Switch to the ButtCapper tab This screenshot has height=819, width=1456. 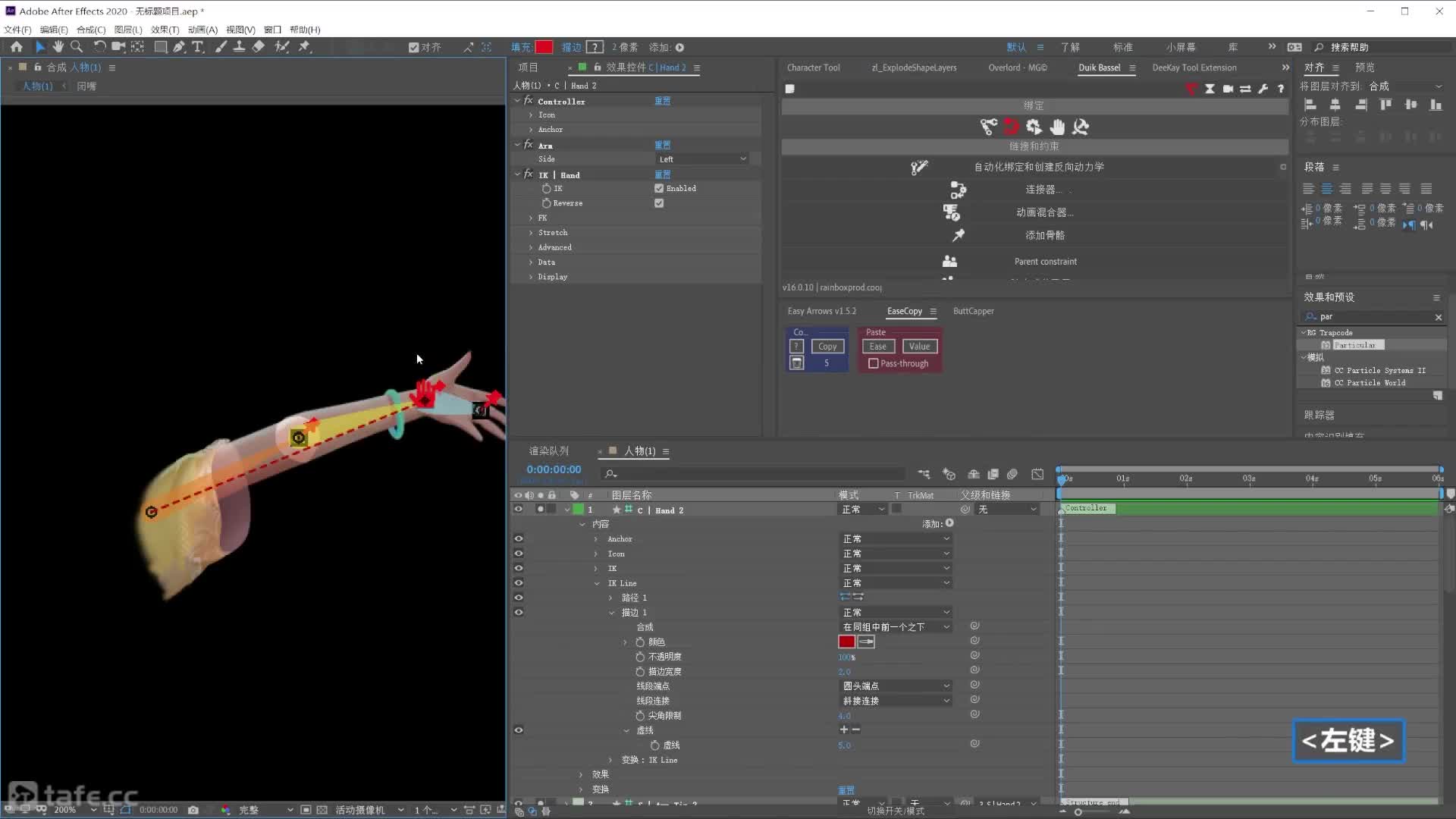[x=974, y=311]
